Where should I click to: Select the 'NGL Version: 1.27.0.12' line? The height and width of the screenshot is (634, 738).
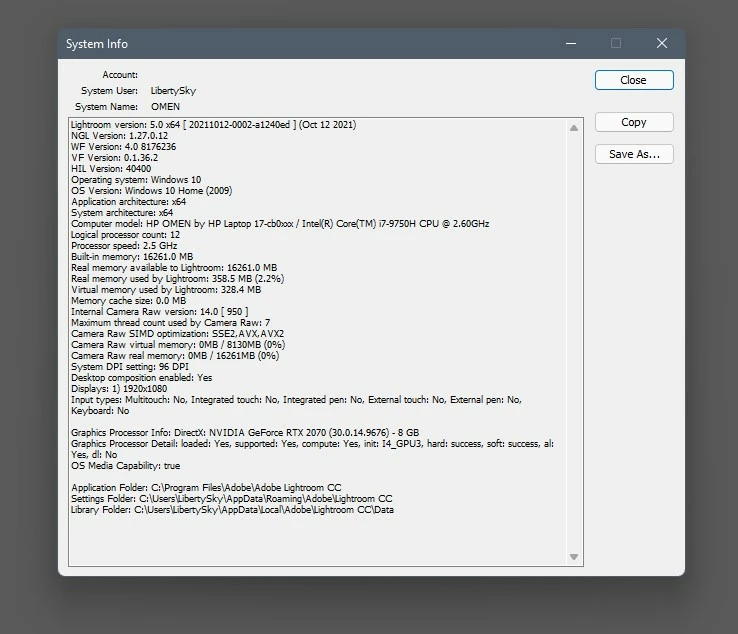[120, 136]
